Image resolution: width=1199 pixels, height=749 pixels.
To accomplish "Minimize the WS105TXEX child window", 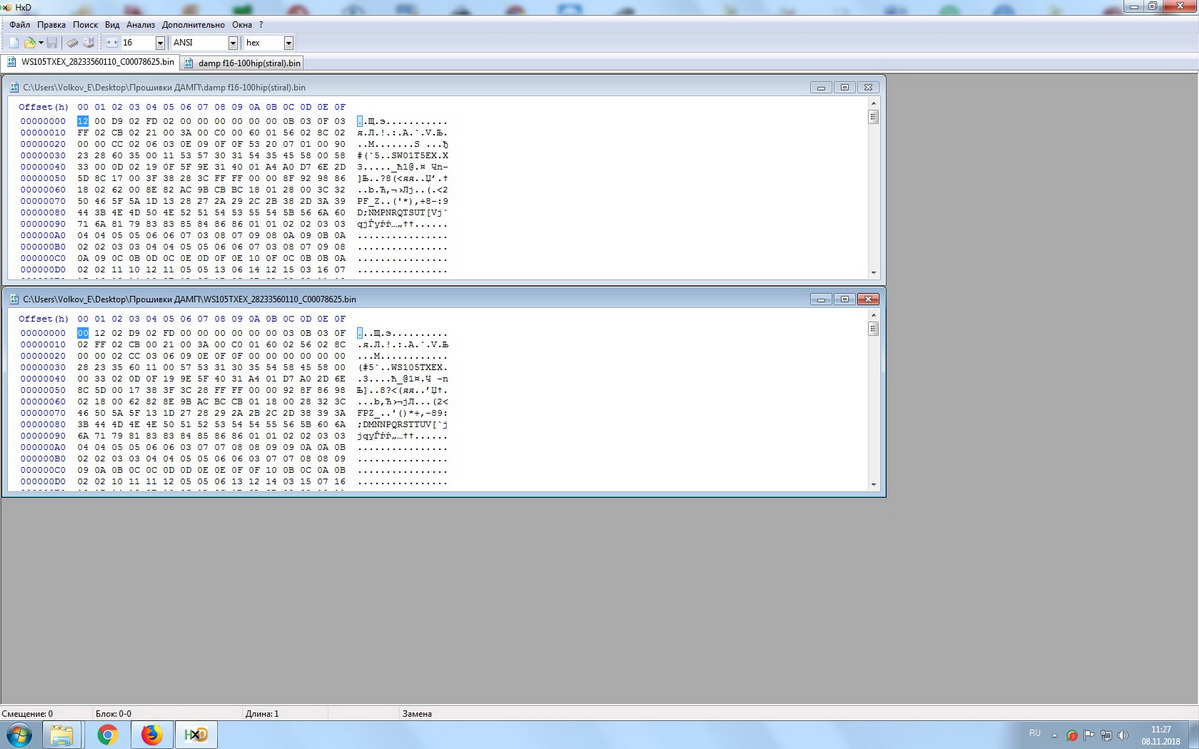I will point(820,299).
